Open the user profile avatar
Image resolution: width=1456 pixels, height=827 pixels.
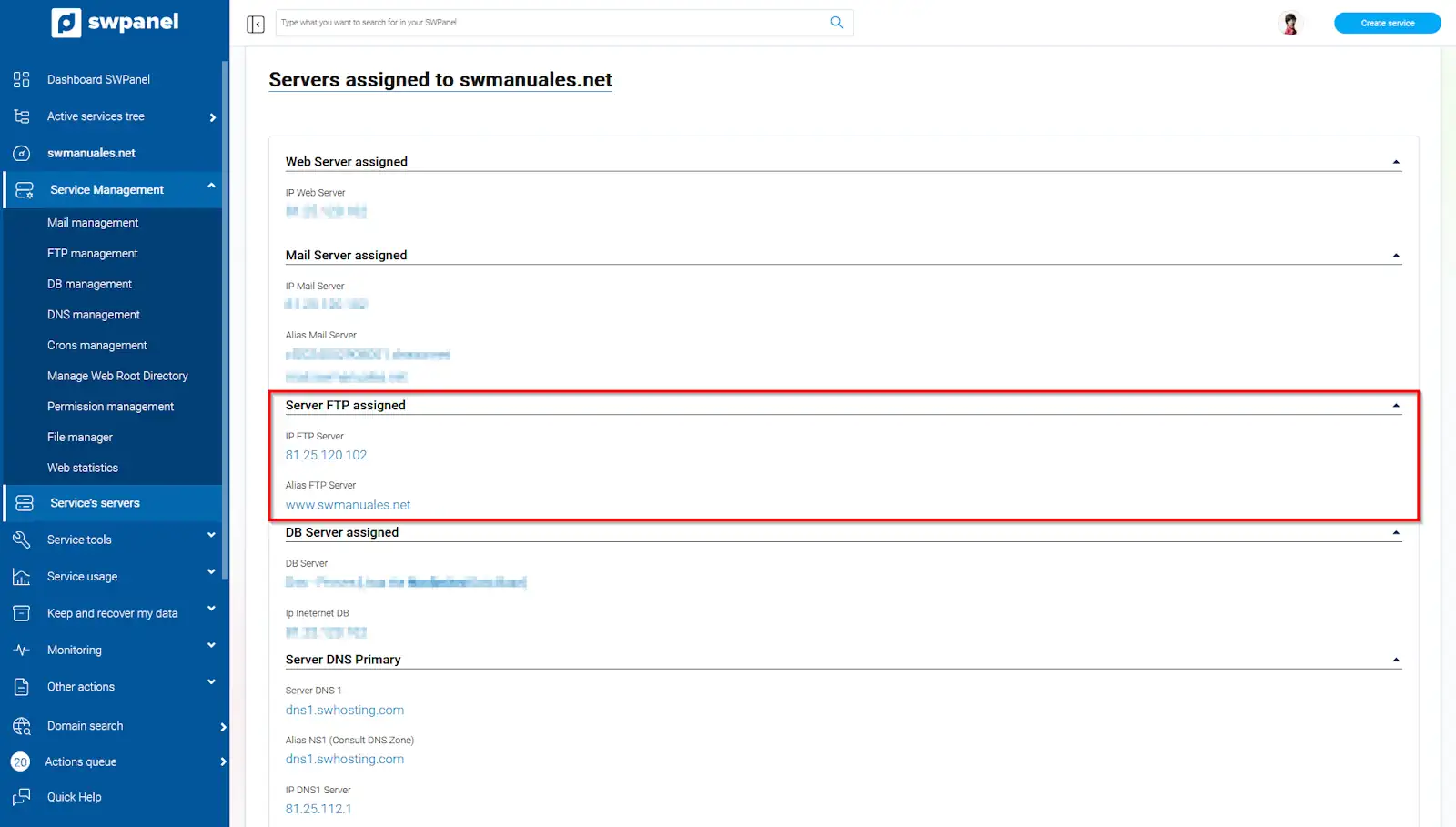coord(1289,24)
